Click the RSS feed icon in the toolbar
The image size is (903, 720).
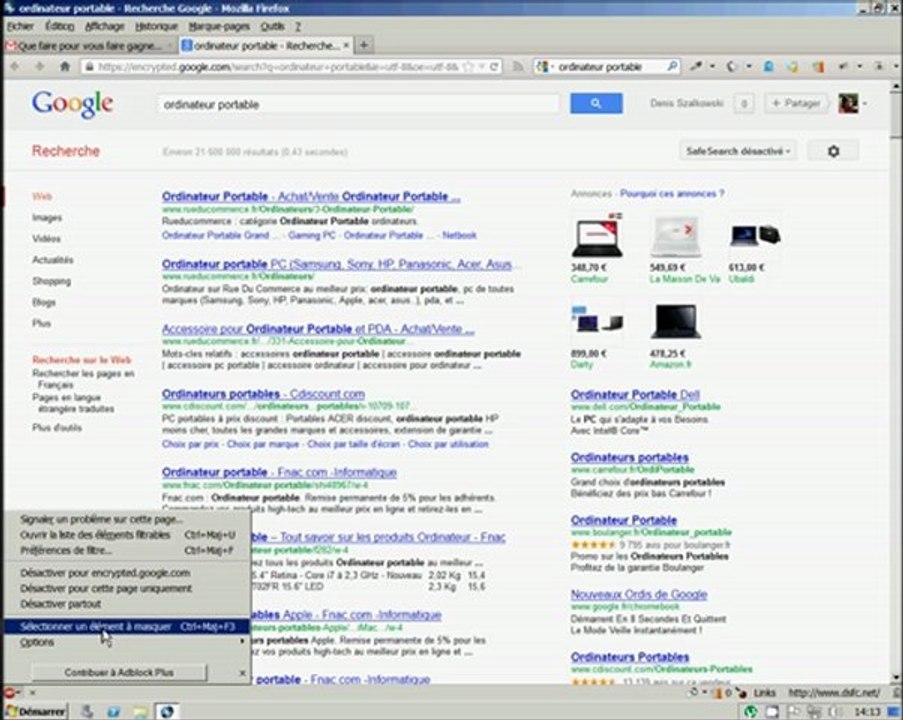pos(518,67)
